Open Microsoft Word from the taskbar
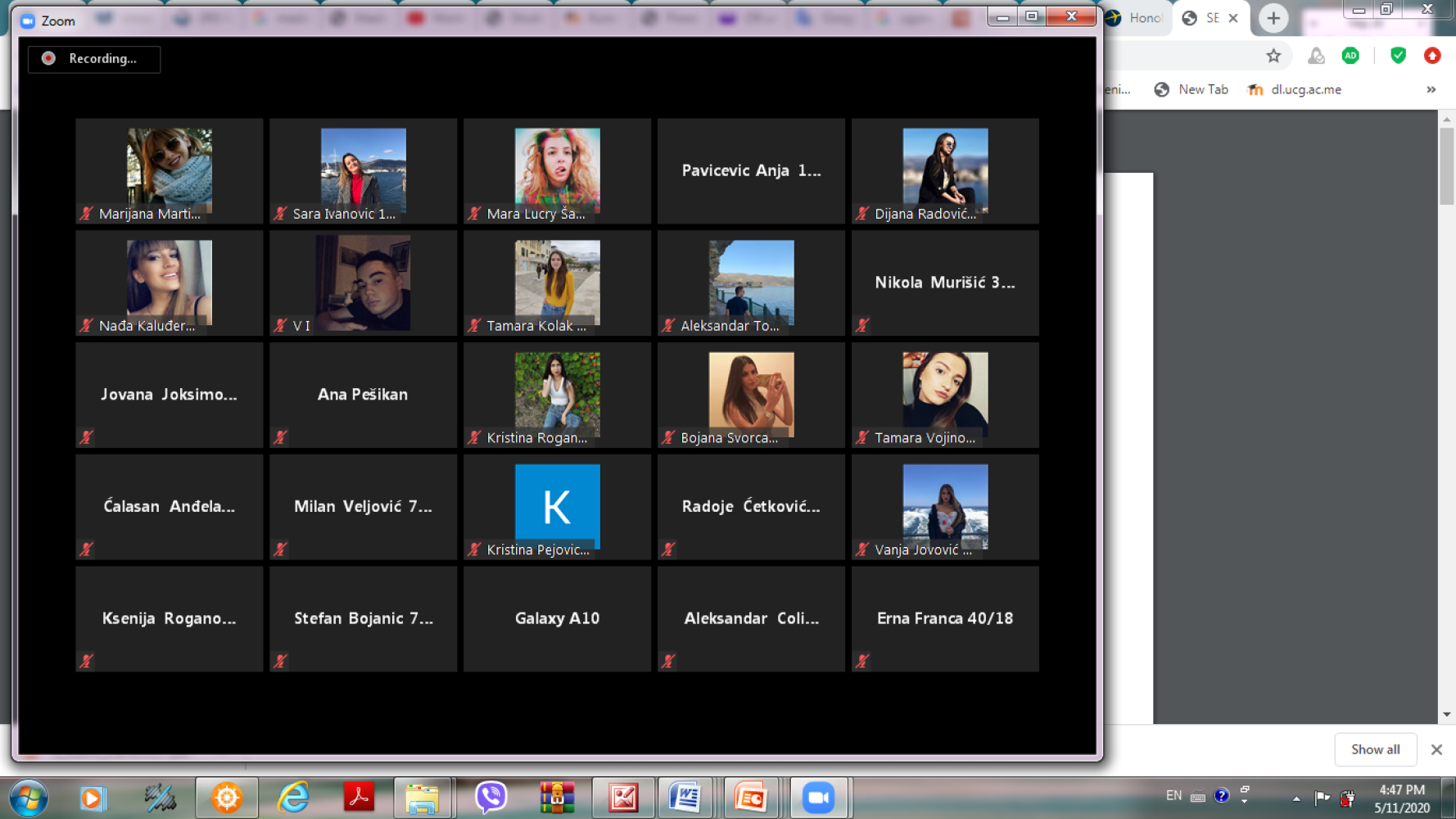The height and width of the screenshot is (819, 1456). click(685, 797)
